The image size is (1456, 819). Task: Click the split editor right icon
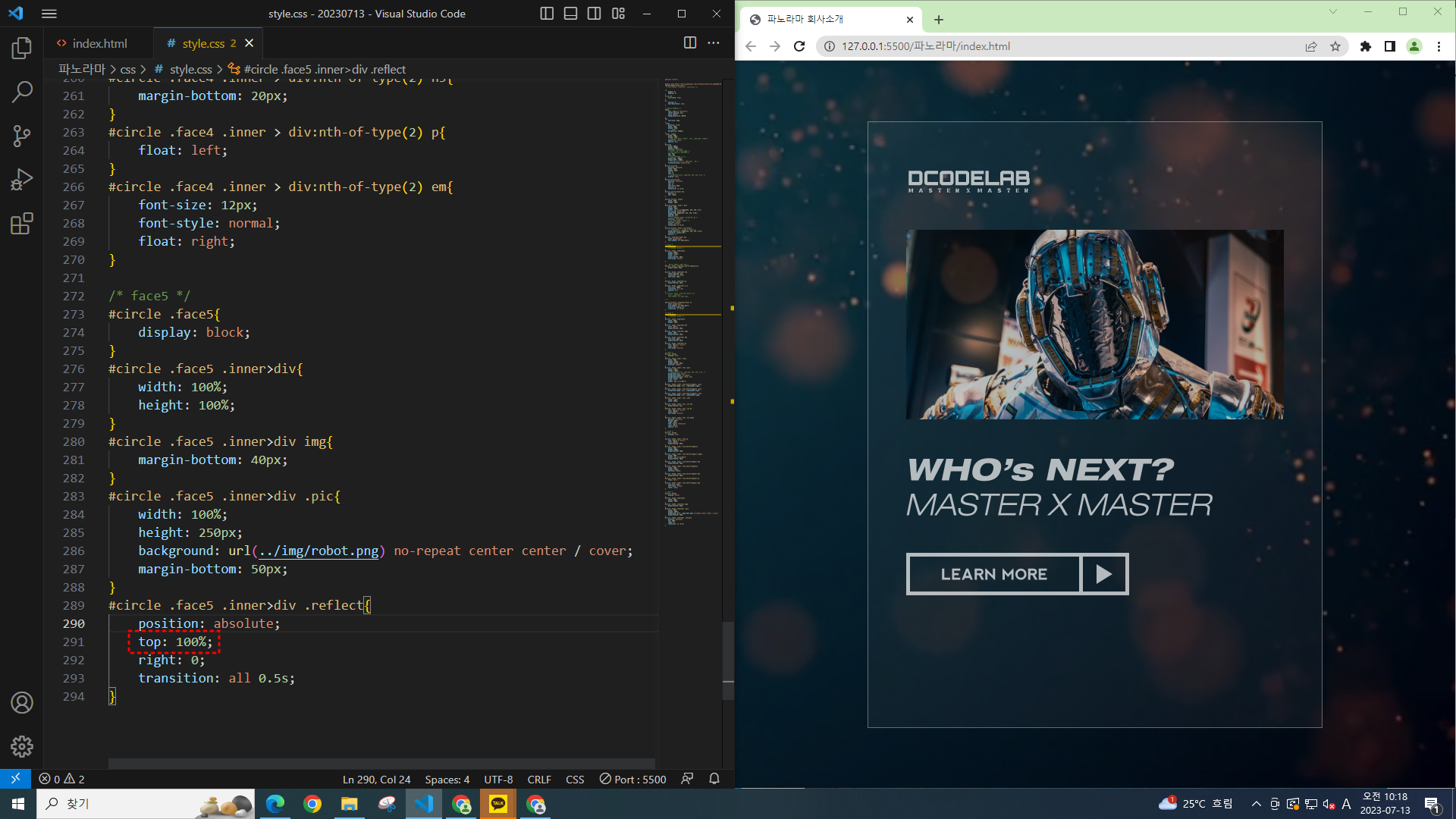click(689, 43)
